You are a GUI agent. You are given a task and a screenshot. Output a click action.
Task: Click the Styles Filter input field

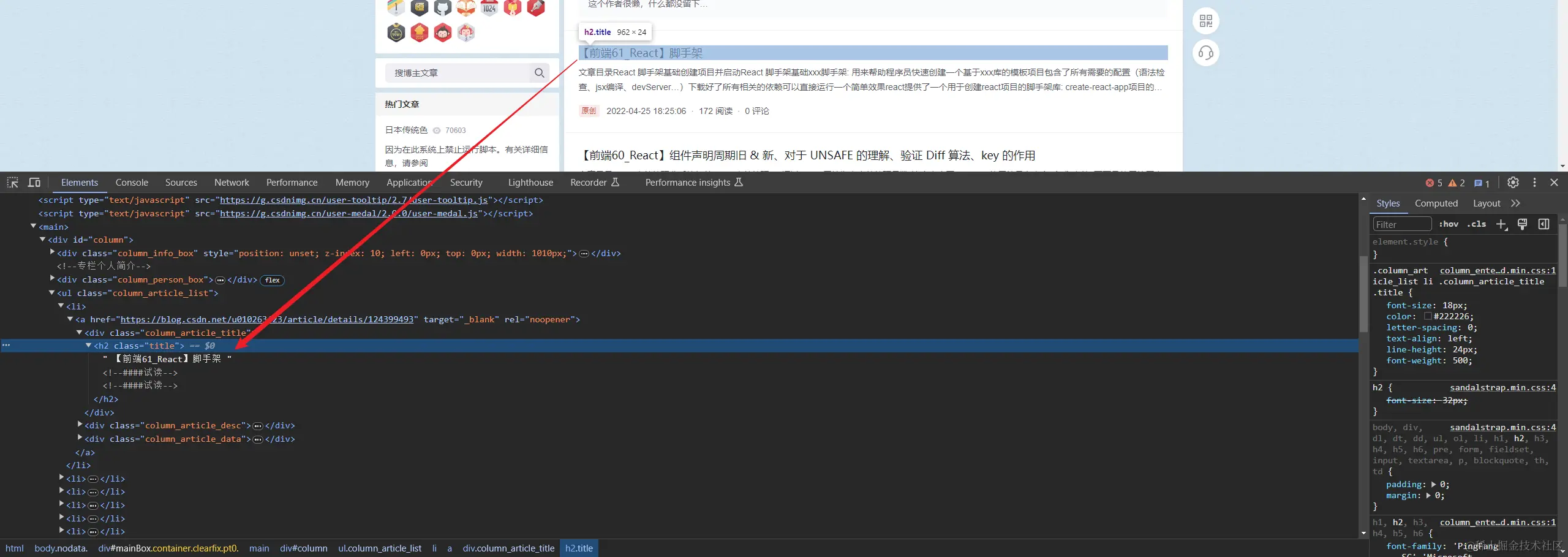(x=1402, y=224)
